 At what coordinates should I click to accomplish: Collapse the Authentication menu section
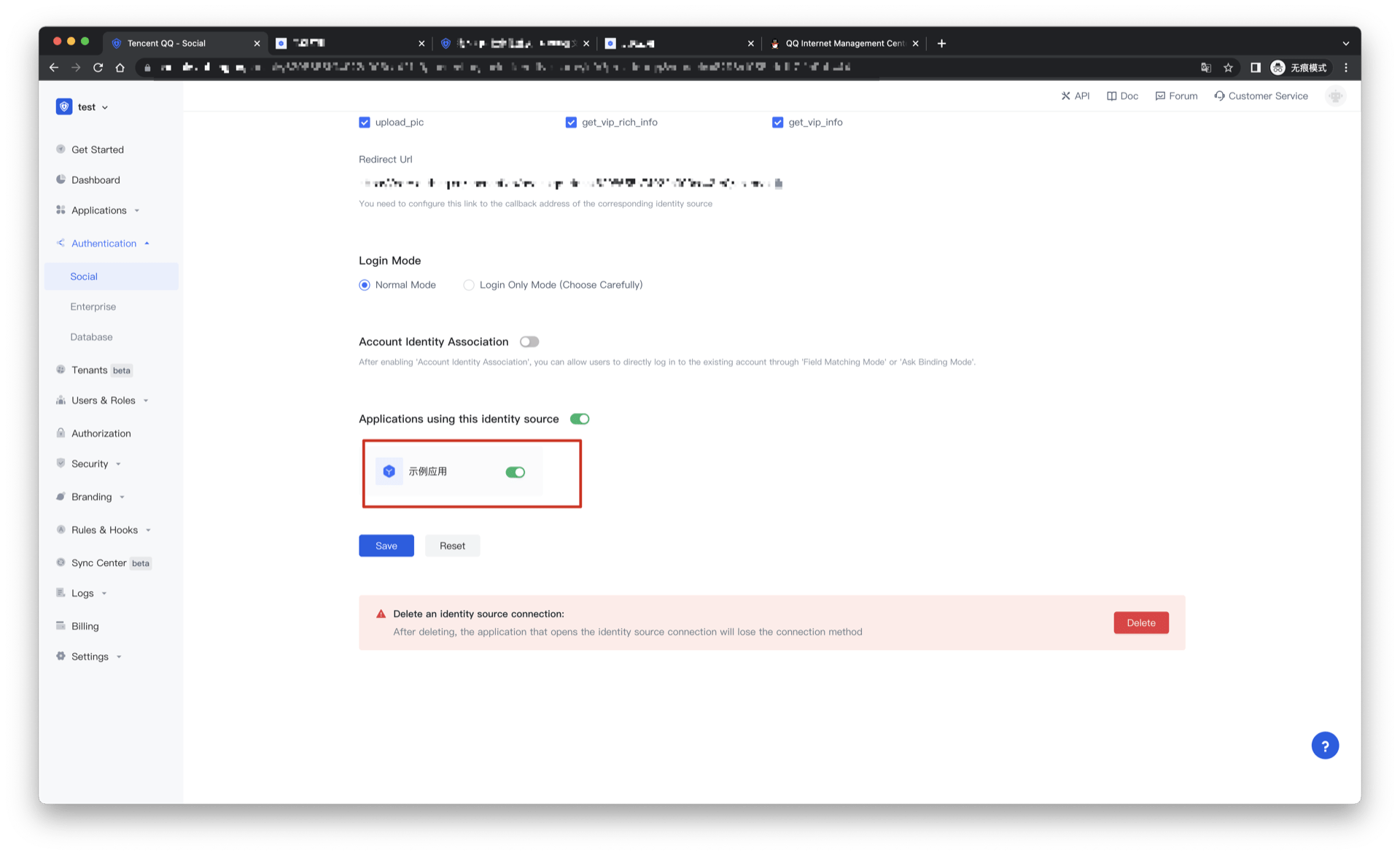(104, 243)
